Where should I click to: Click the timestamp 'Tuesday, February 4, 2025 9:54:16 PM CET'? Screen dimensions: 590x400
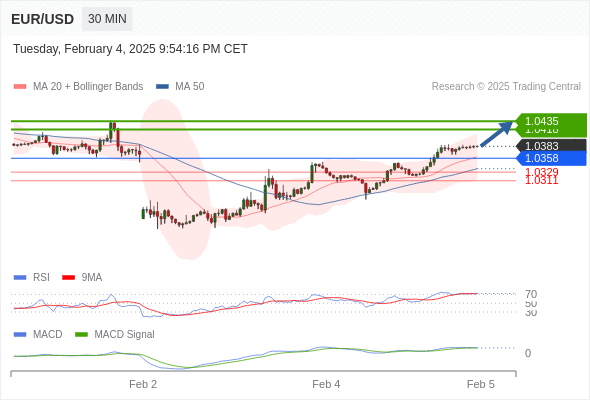click(130, 49)
